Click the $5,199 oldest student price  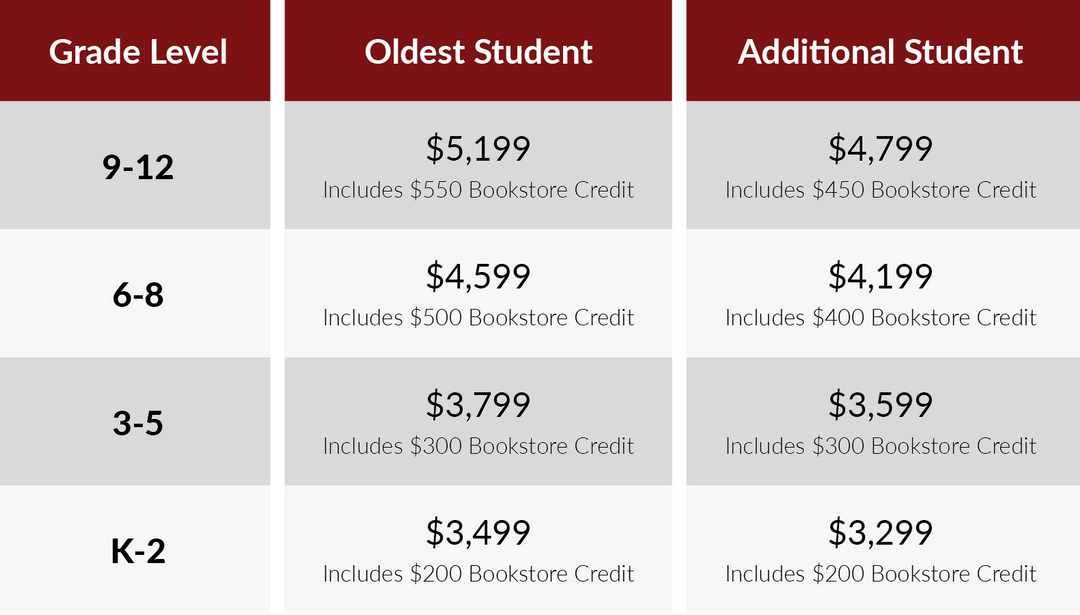pyautogui.click(x=478, y=148)
